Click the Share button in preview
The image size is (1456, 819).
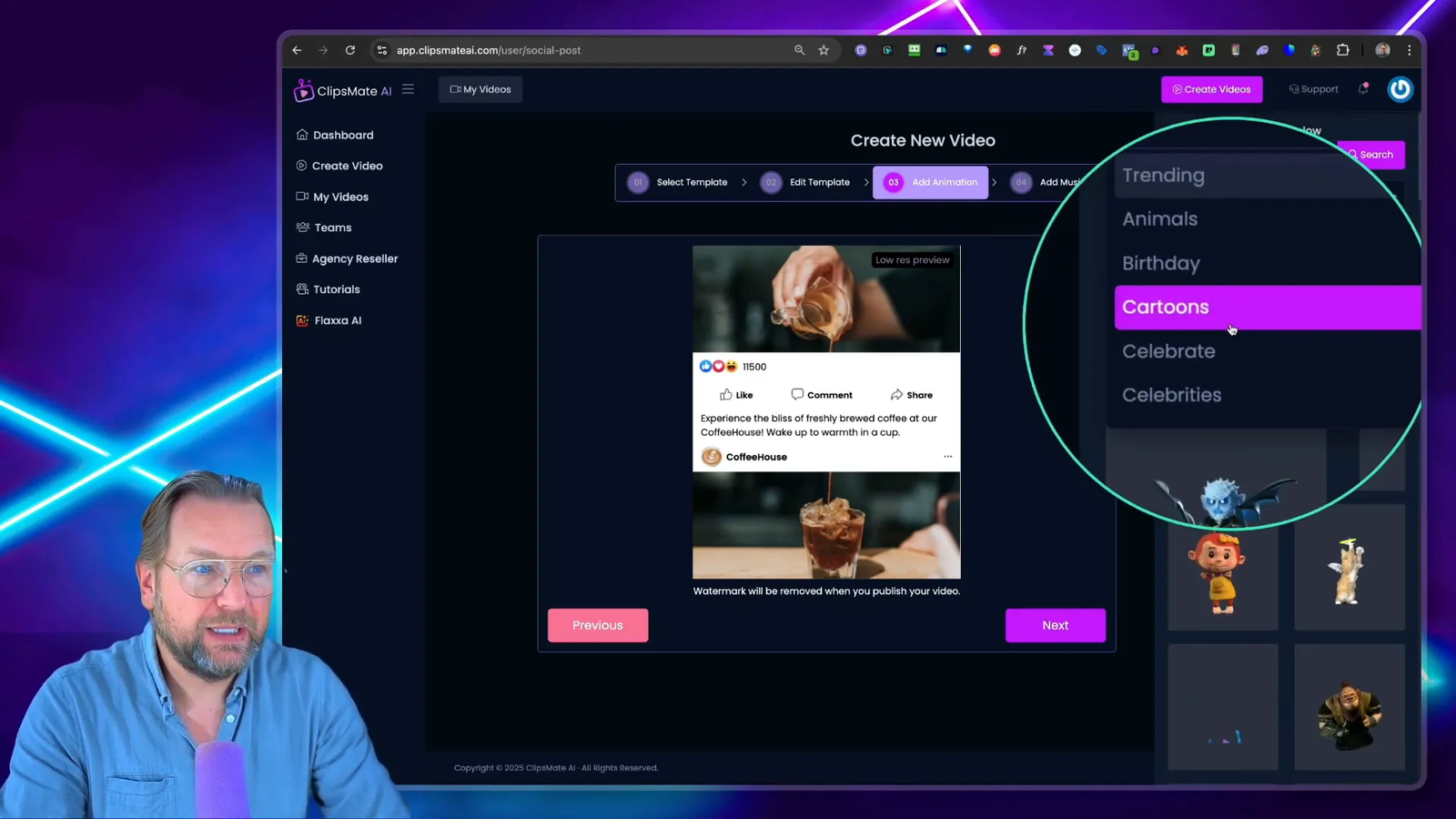(x=912, y=395)
